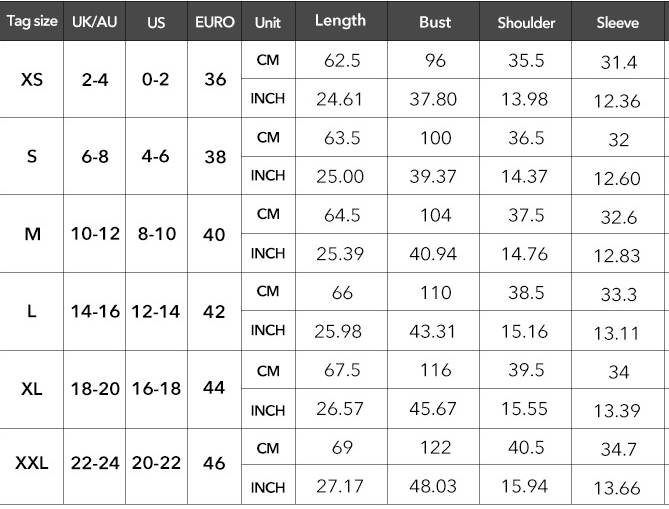Click the XXL tag size cell
The image size is (669, 509).
coord(32,463)
